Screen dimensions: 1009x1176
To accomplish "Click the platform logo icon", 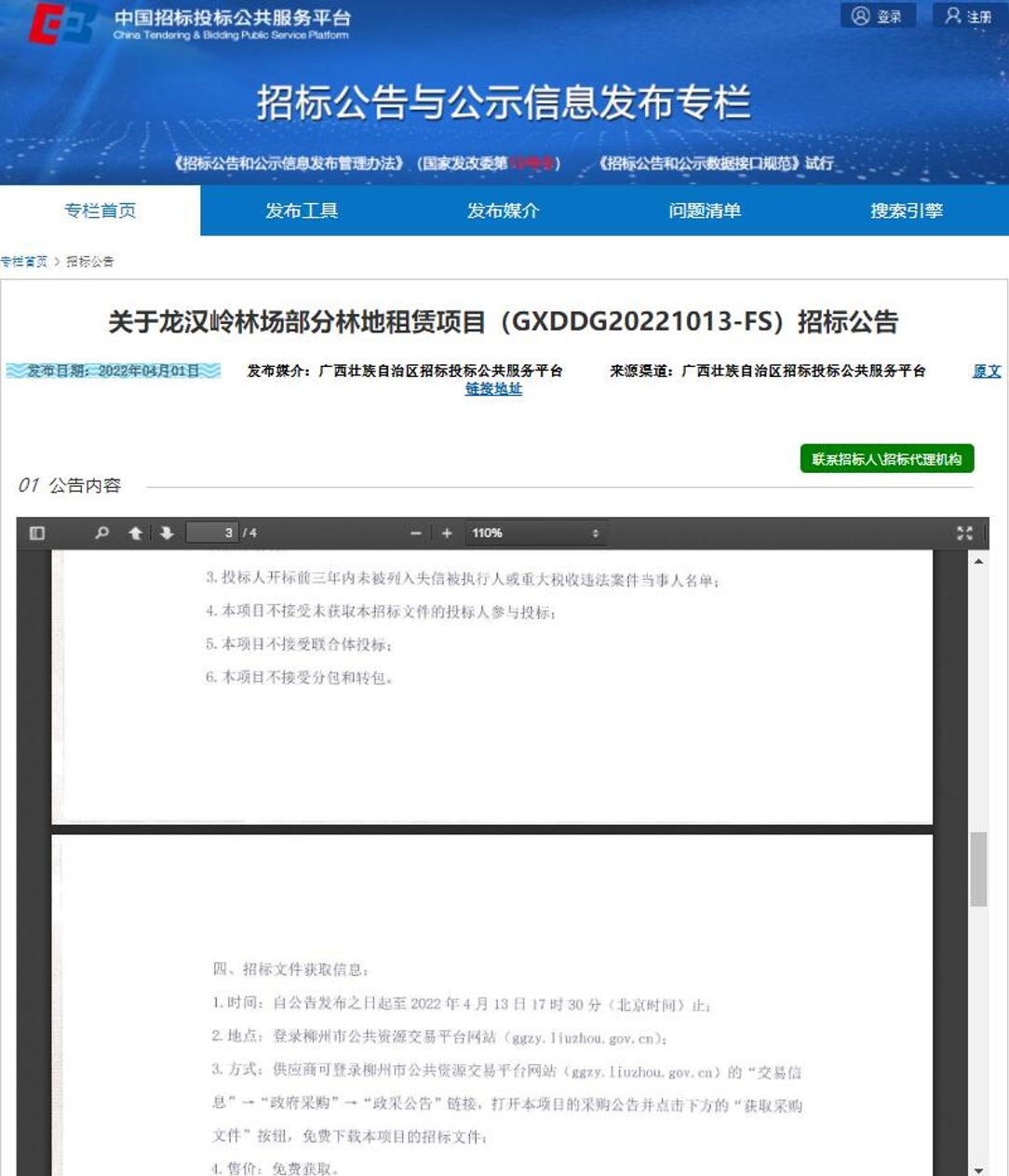I will click(x=61, y=23).
